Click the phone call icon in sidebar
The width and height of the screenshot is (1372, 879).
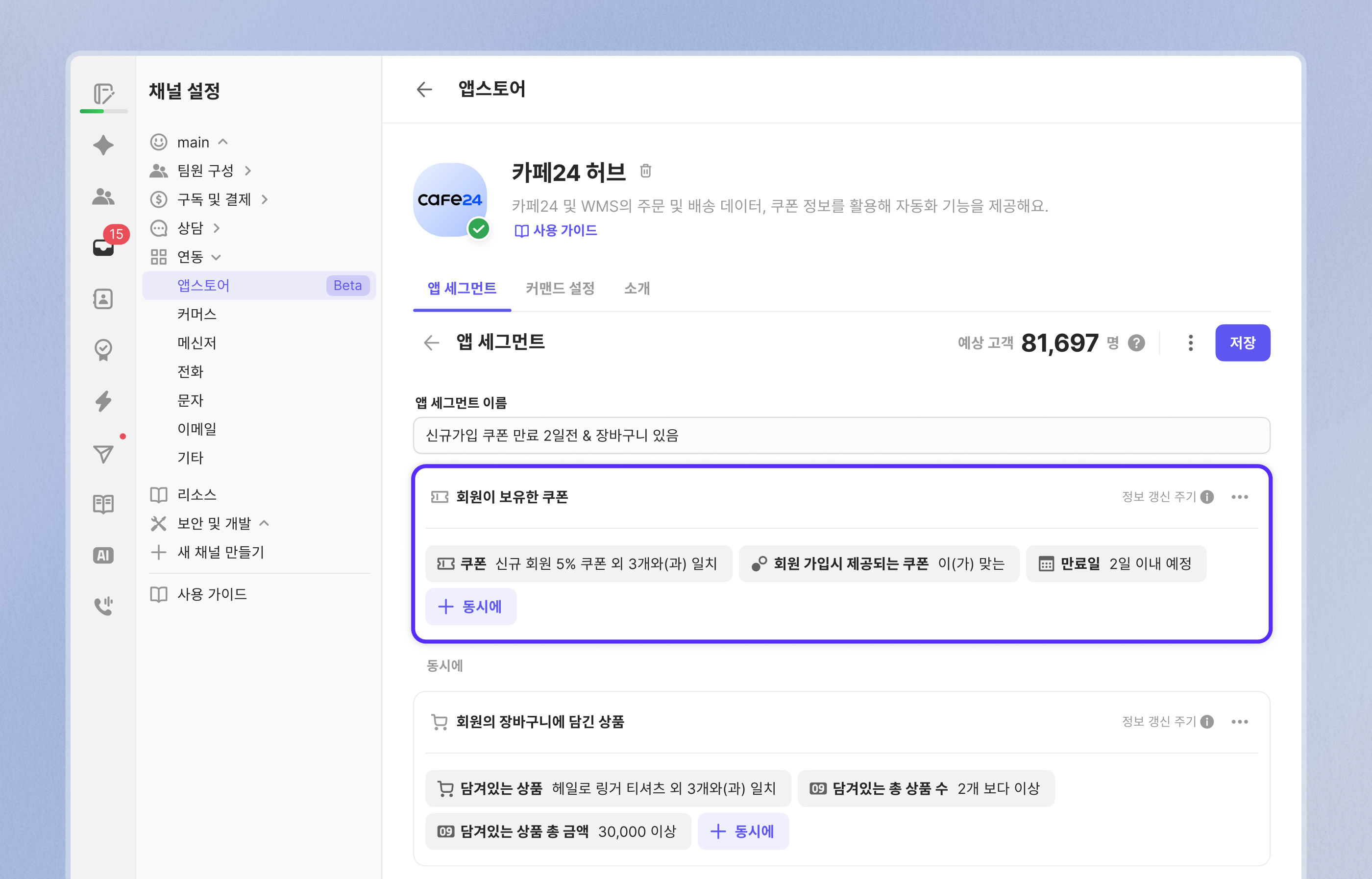point(103,606)
